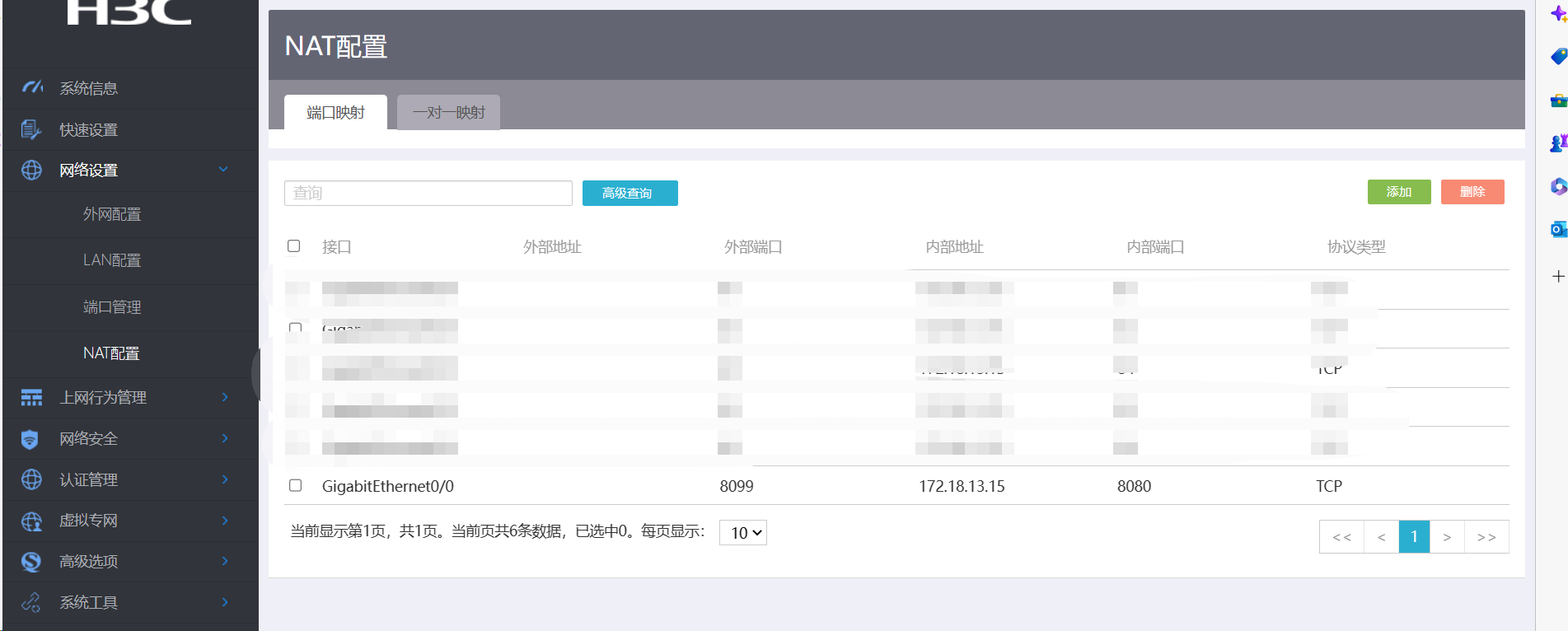
Task: Click the 系统信息 menu label
Action: click(x=89, y=88)
